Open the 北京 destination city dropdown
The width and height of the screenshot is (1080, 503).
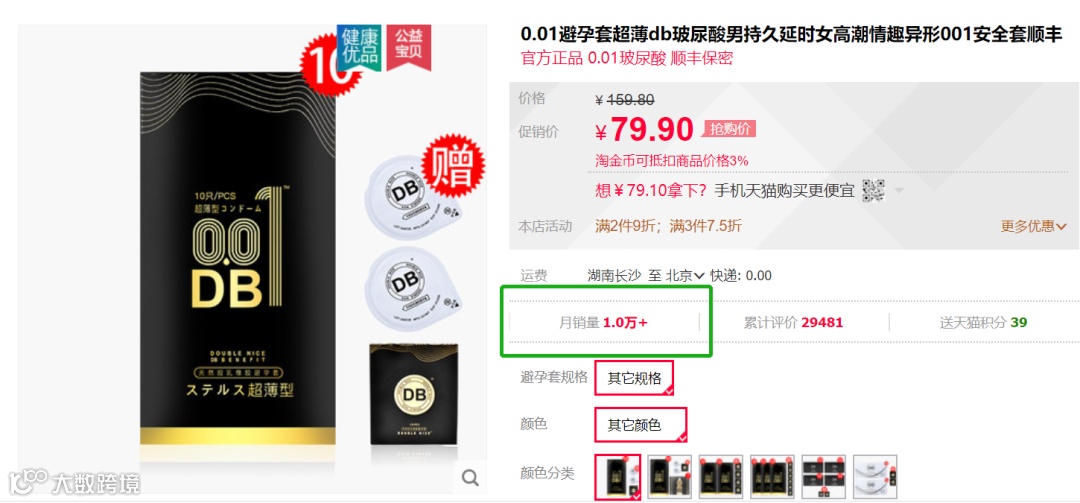tap(685, 276)
